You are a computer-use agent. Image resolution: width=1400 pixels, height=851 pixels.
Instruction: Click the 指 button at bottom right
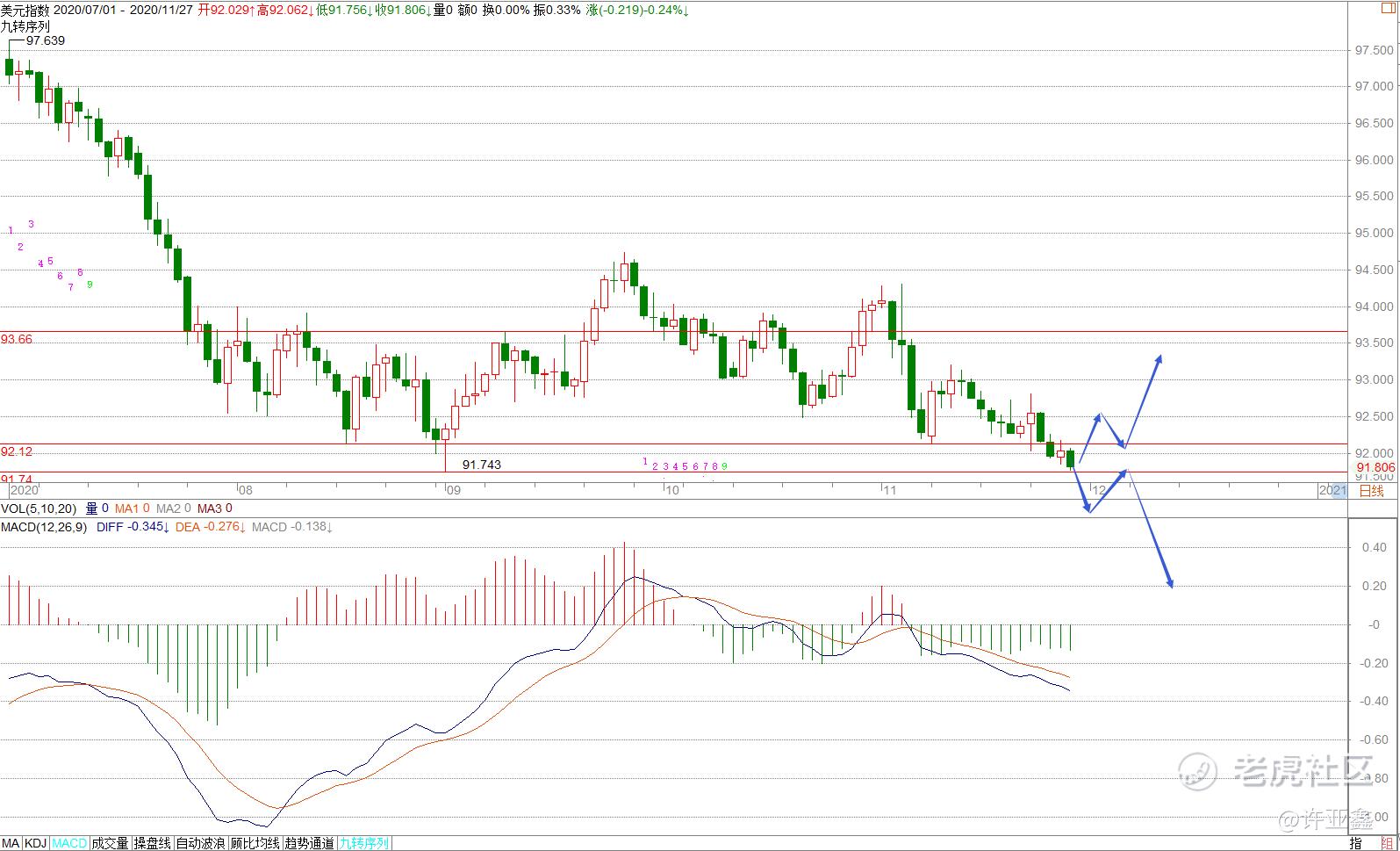[x=1355, y=843]
